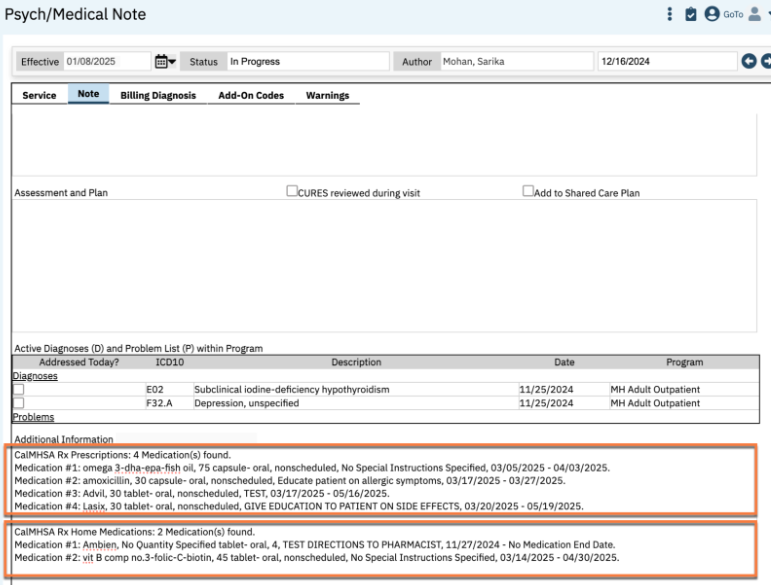The width and height of the screenshot is (771, 585).
Task: Click the clipboard checkmark icon
Action: tap(691, 14)
